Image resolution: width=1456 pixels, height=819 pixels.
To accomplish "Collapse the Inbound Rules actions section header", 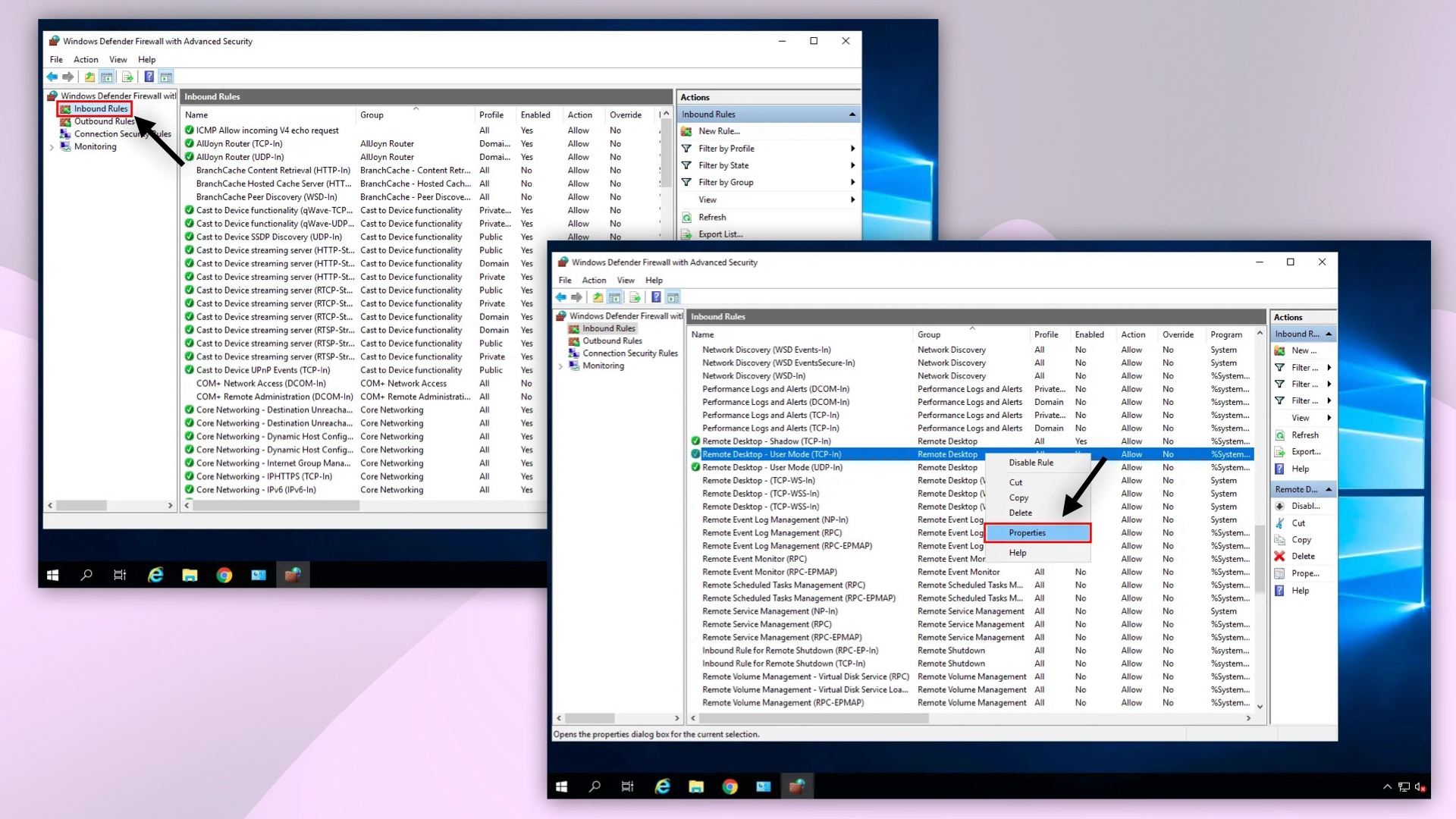I will point(852,115).
